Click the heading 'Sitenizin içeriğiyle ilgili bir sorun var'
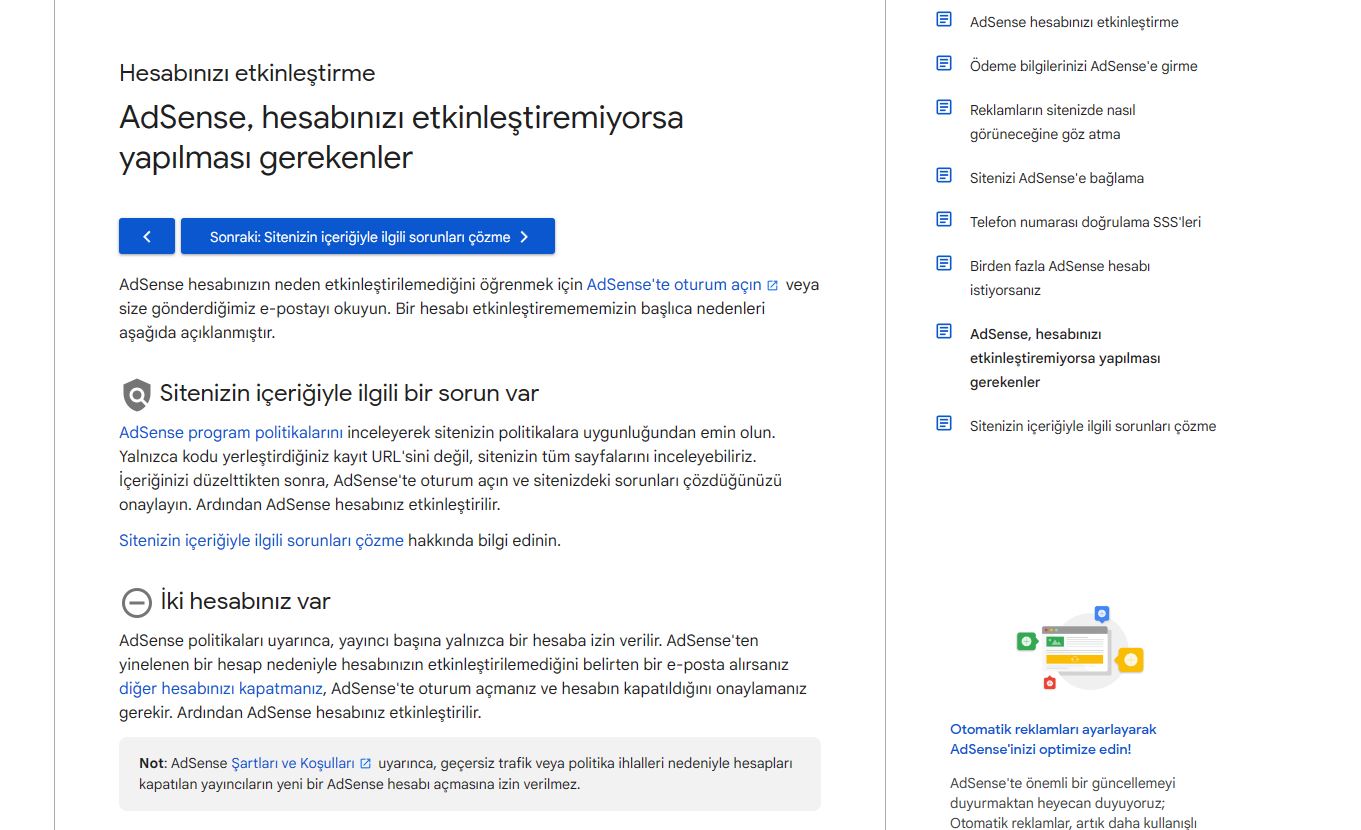Screen dimensions: 1361x830 [x=349, y=393]
